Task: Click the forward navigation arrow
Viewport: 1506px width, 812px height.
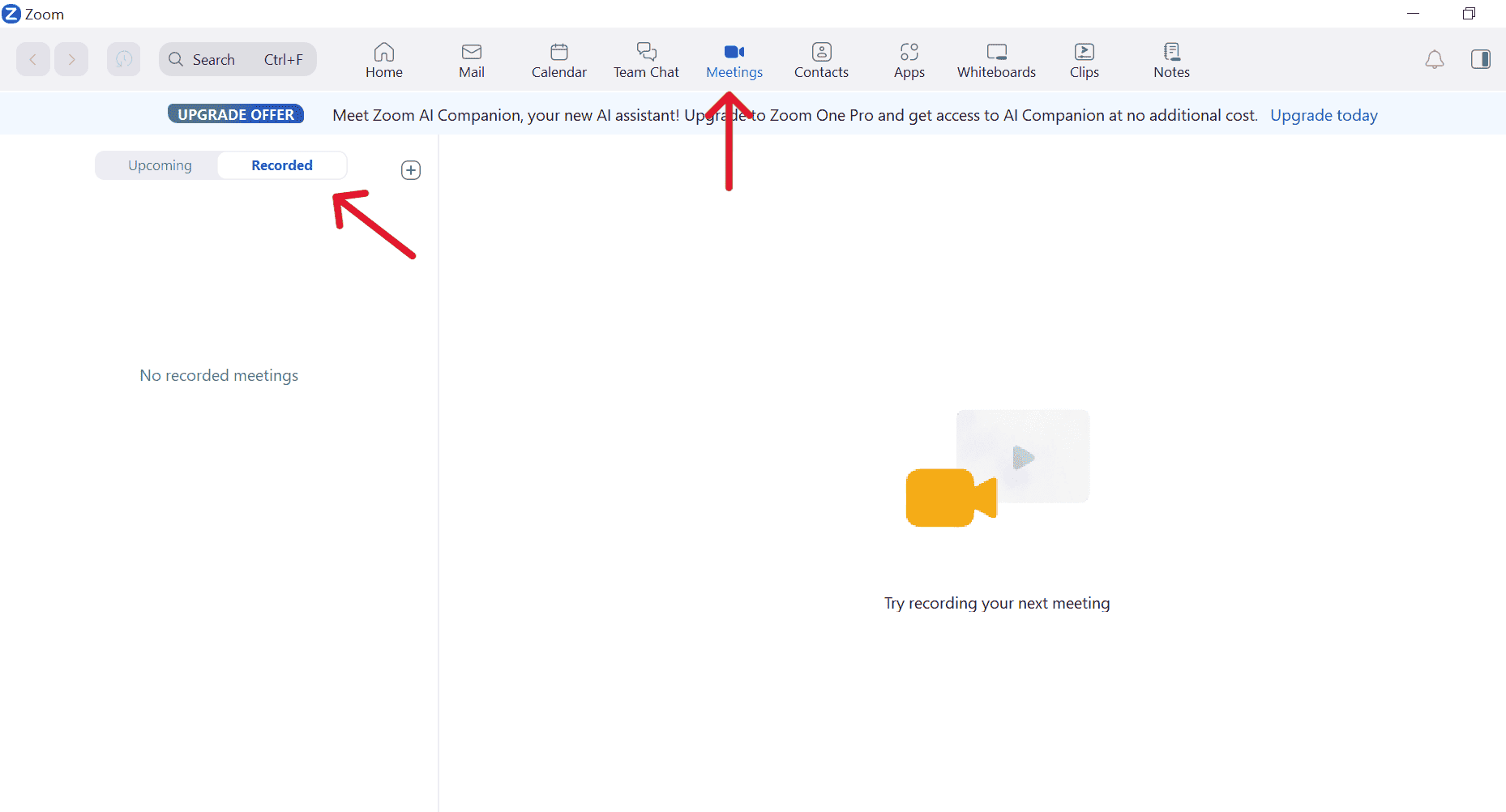Action: click(71, 58)
